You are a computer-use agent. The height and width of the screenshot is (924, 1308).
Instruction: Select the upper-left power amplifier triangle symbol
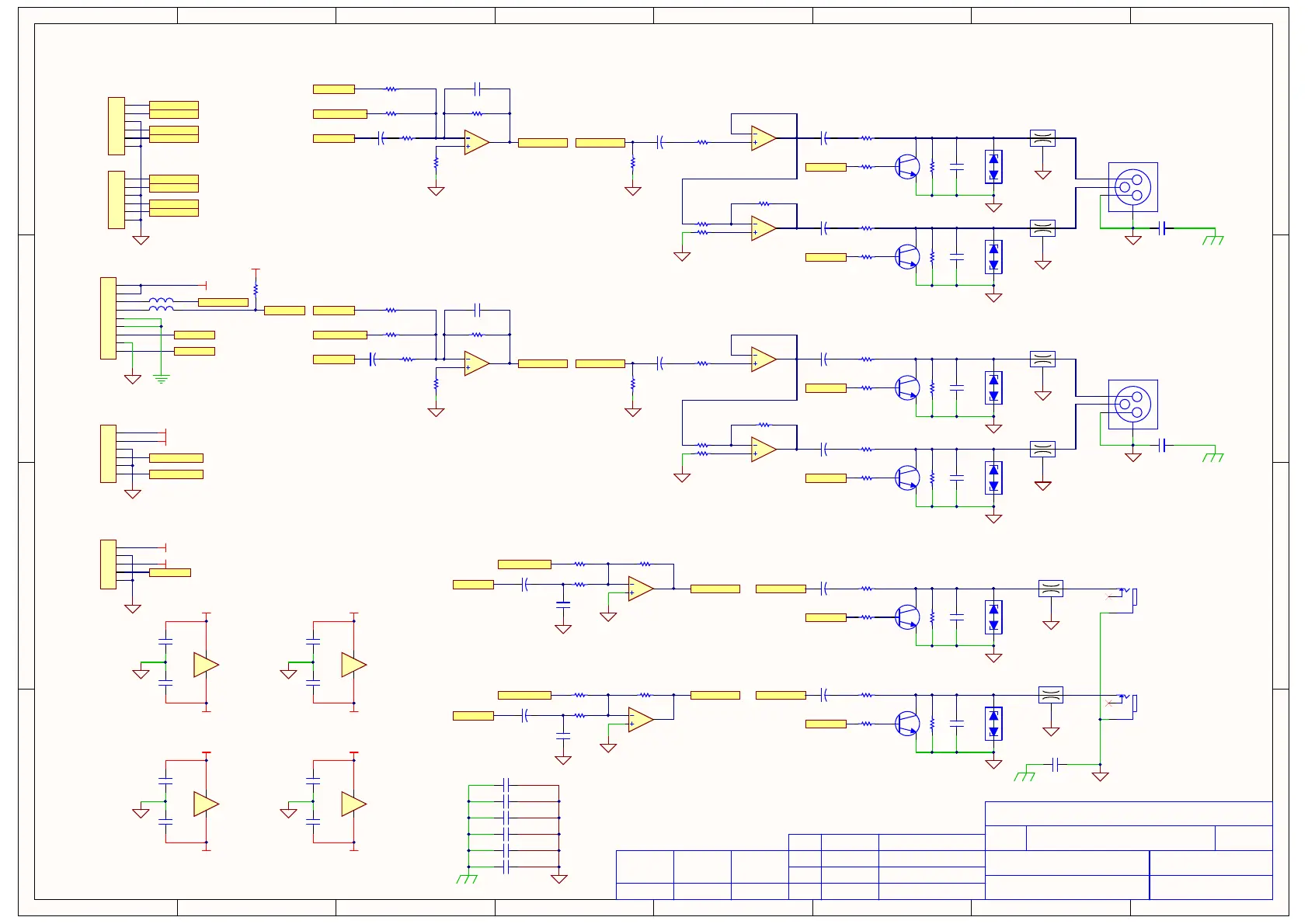tap(206, 665)
